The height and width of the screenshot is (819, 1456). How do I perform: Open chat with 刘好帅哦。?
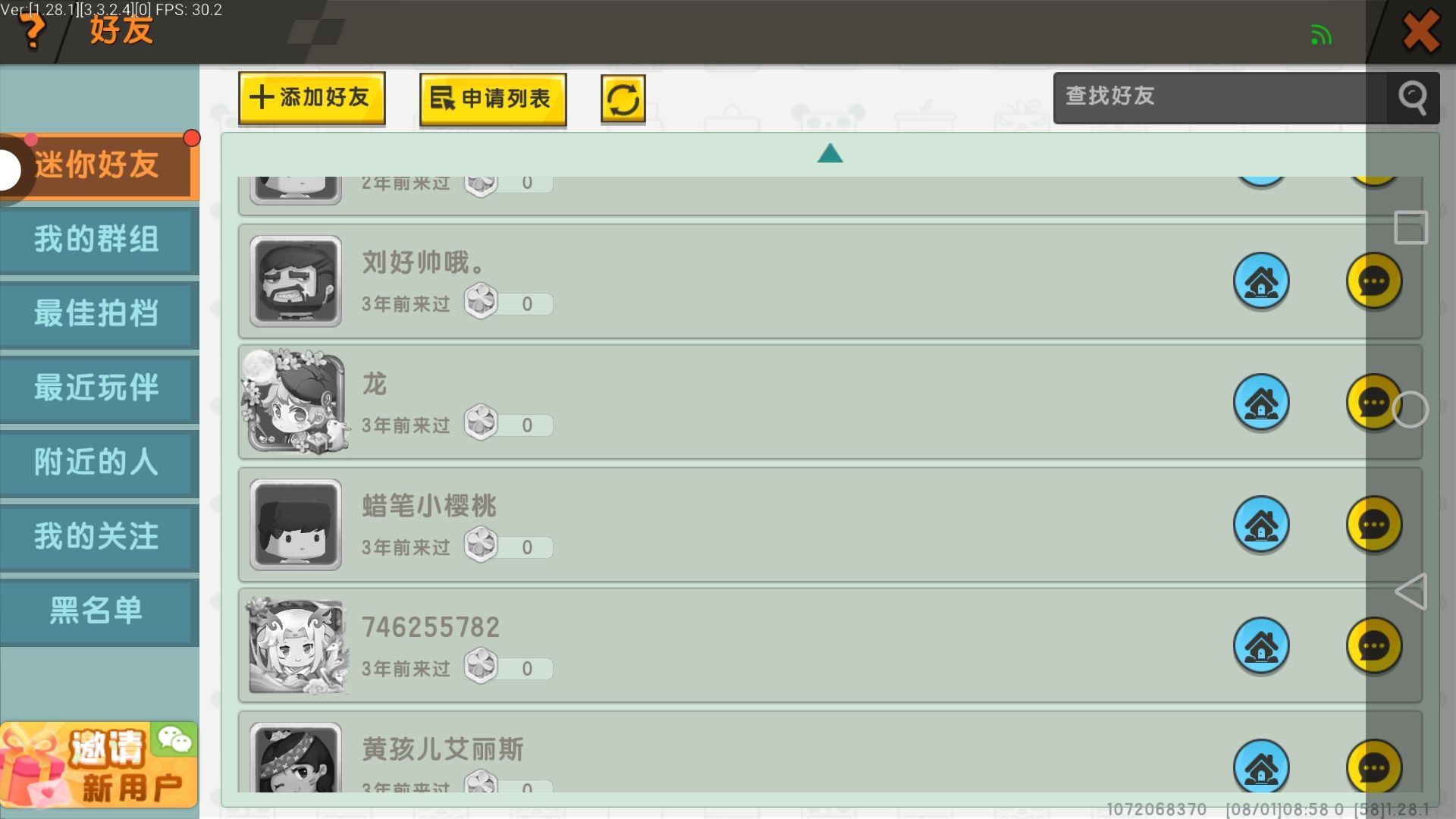pyautogui.click(x=1373, y=281)
